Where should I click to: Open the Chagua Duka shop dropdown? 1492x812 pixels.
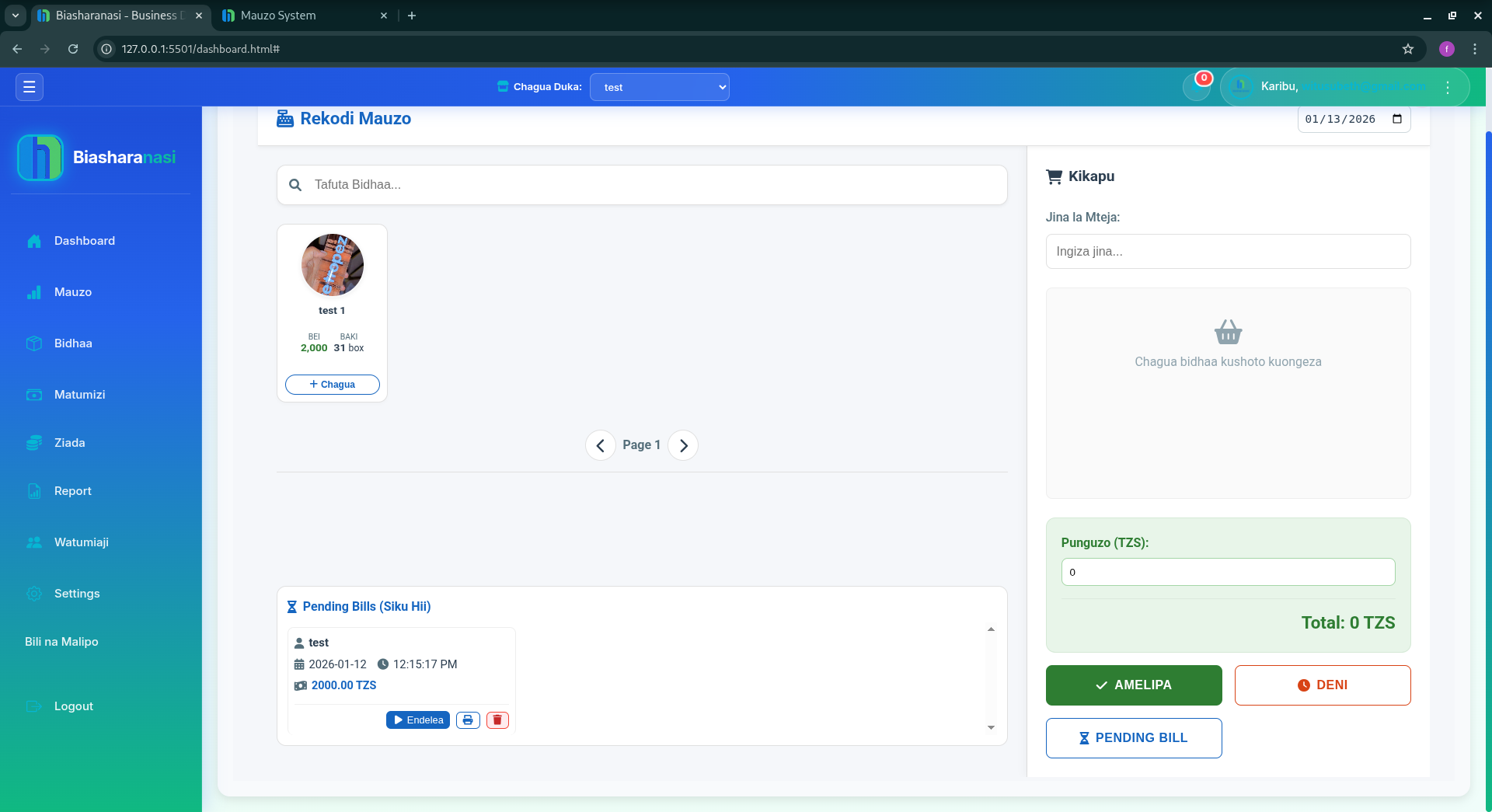tap(659, 87)
